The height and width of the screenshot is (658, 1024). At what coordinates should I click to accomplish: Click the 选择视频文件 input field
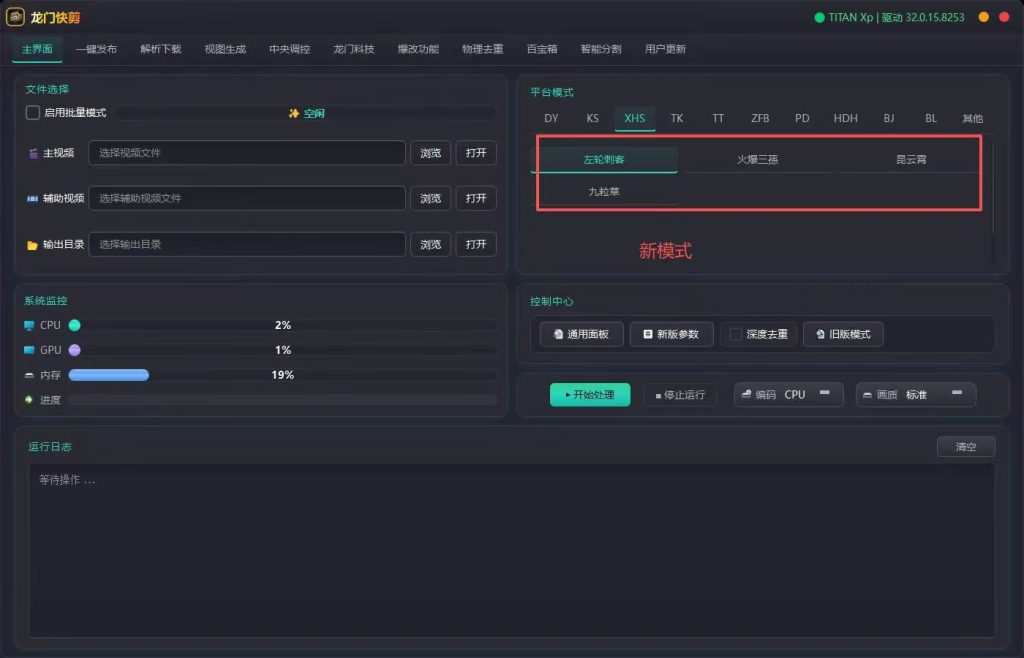pos(247,153)
